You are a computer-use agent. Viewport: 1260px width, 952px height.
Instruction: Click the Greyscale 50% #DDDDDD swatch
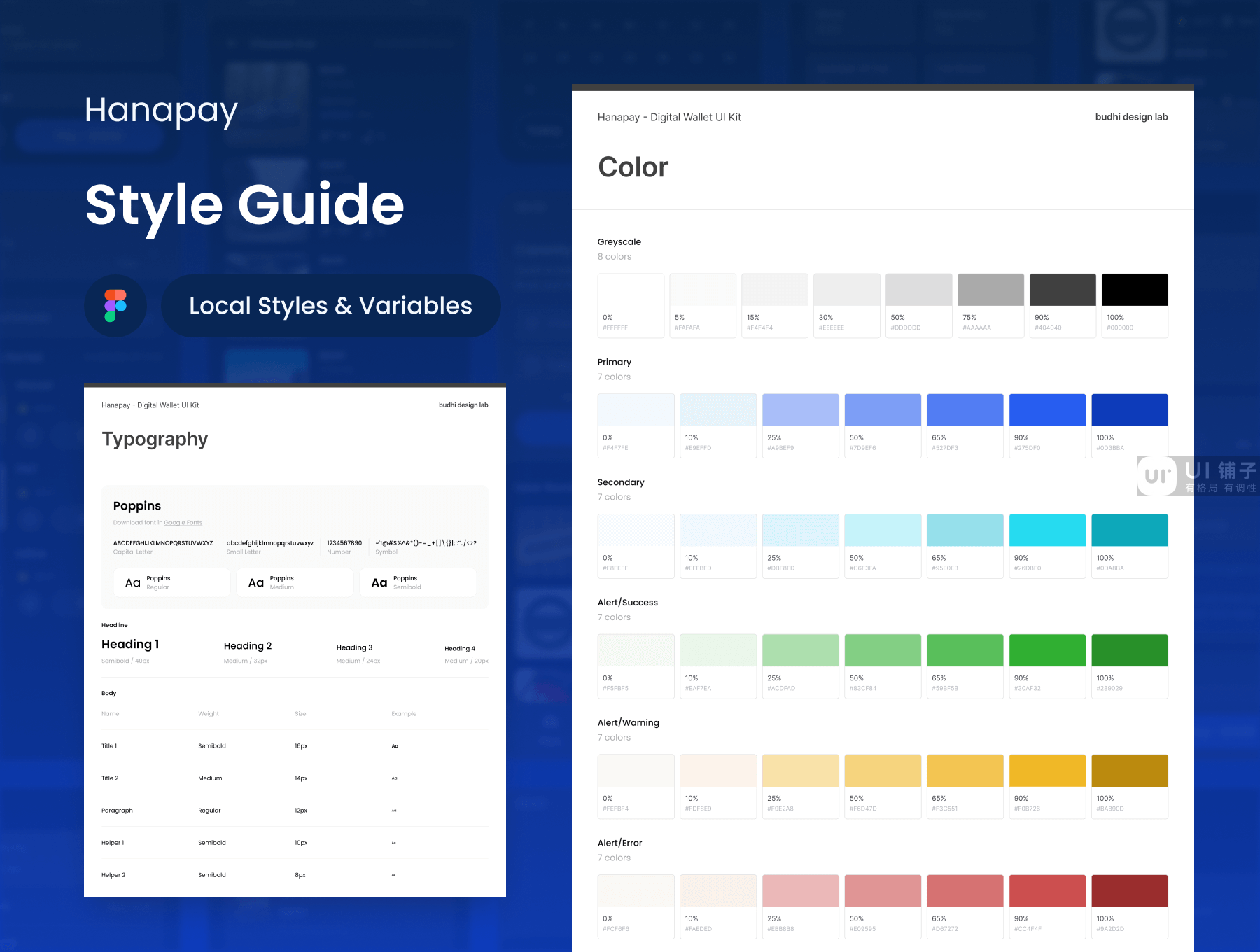click(919, 306)
